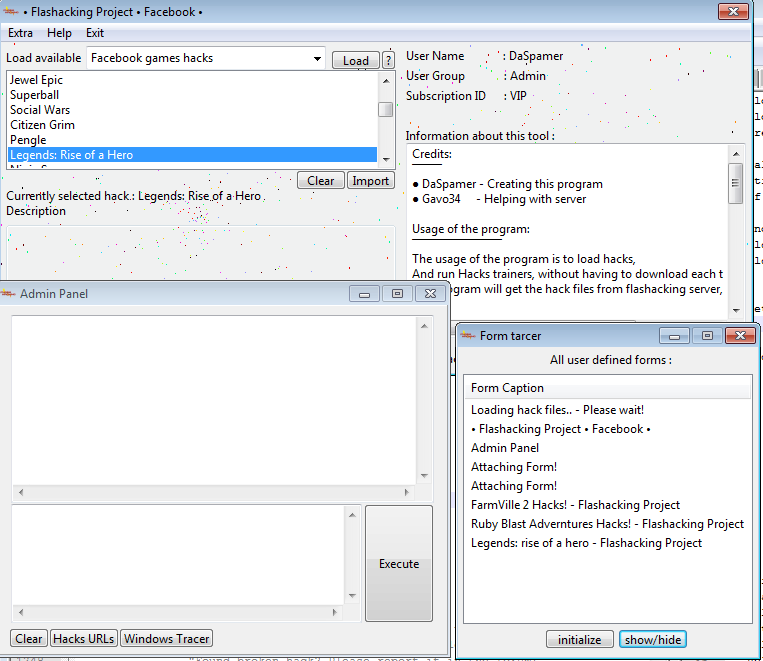Expand the Facebook games hacks dropdown
Viewport: 763px width, 661px height.
point(317,58)
